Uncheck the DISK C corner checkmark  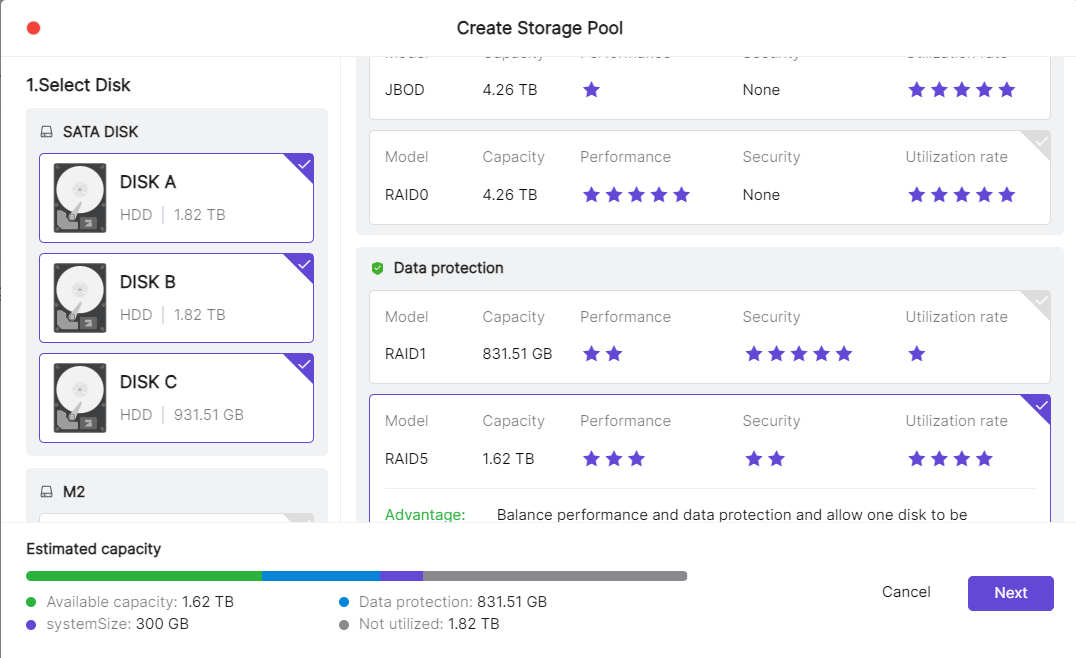click(x=304, y=364)
